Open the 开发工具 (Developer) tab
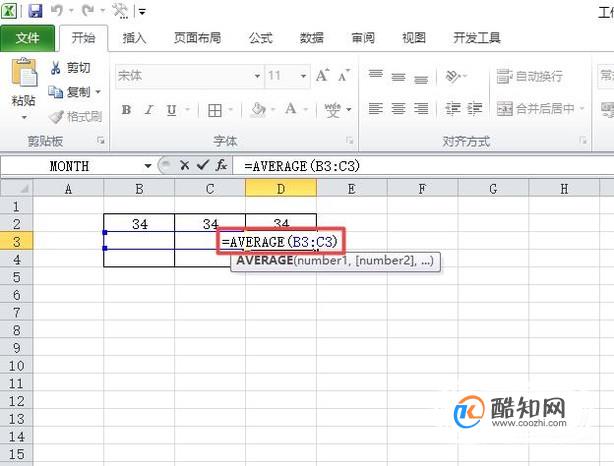This screenshot has height=466, width=614. (x=477, y=38)
